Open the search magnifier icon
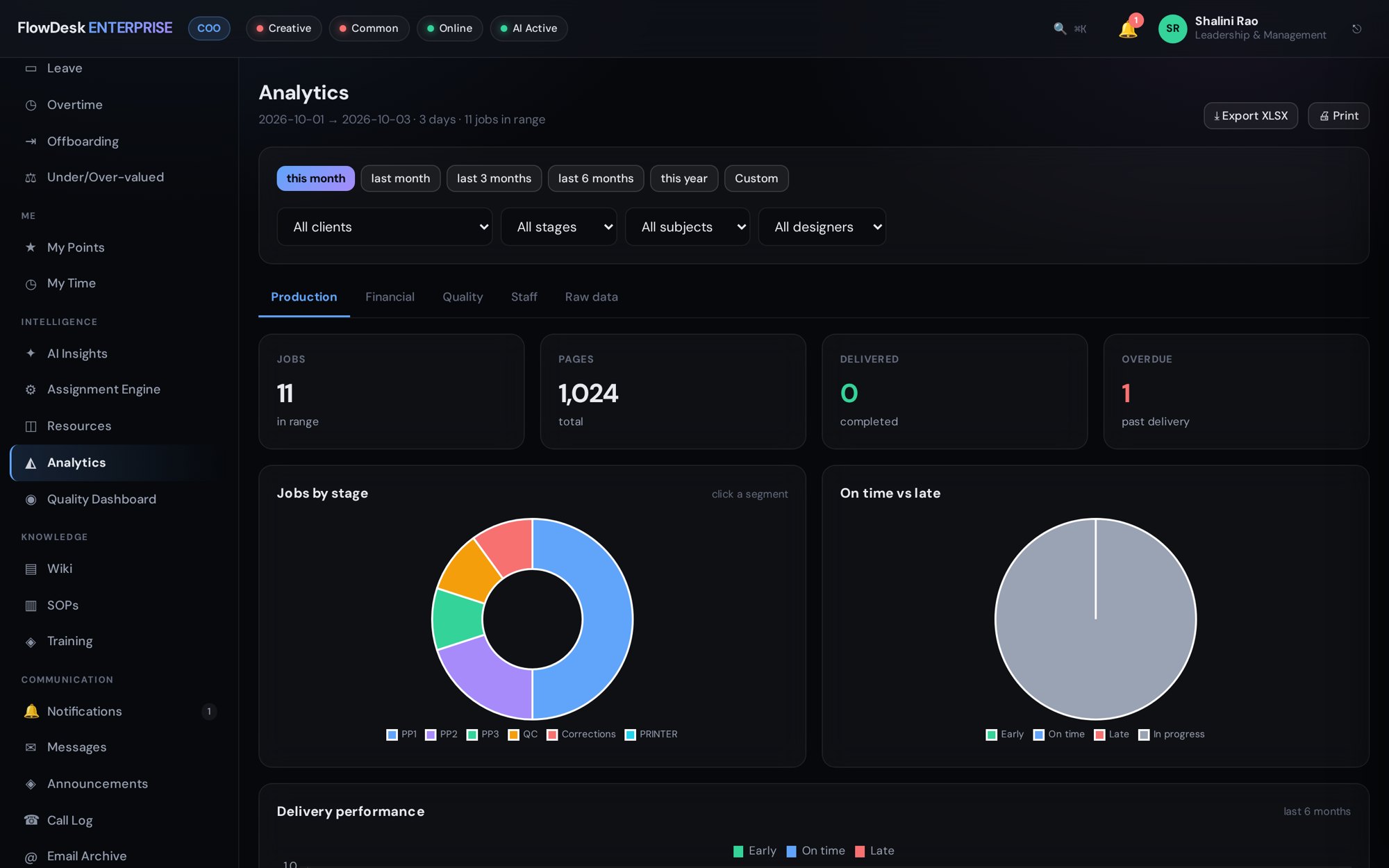 (x=1060, y=28)
